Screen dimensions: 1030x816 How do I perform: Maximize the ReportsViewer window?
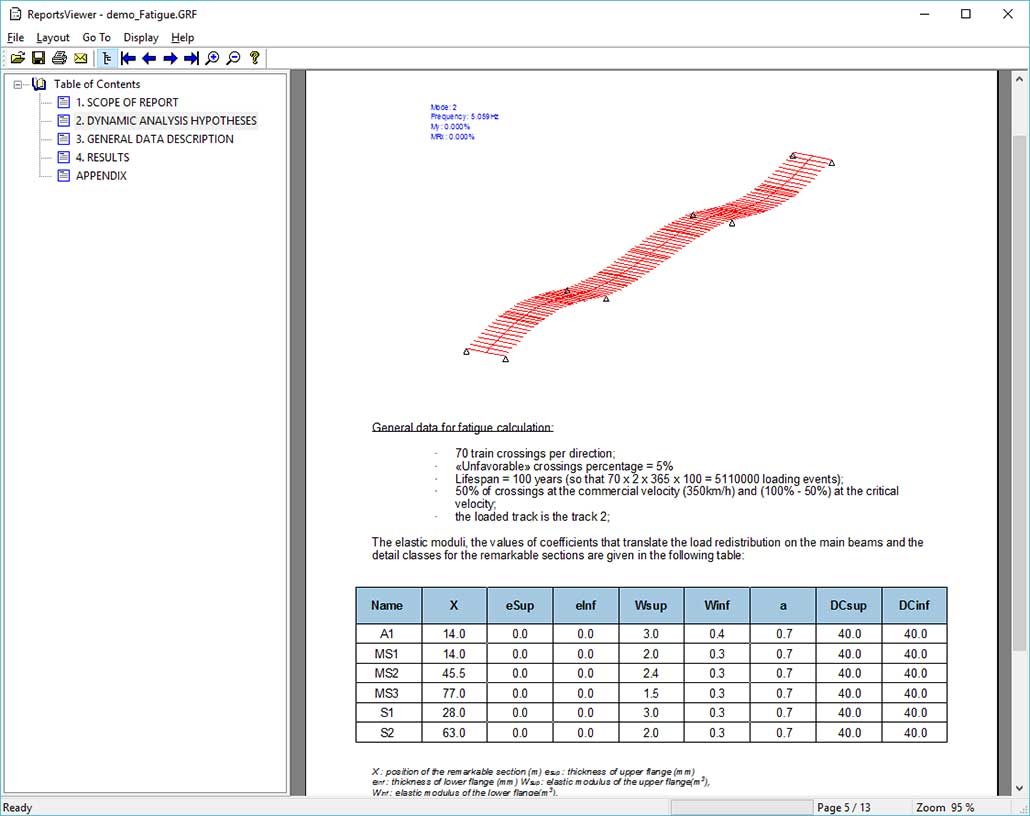[966, 14]
